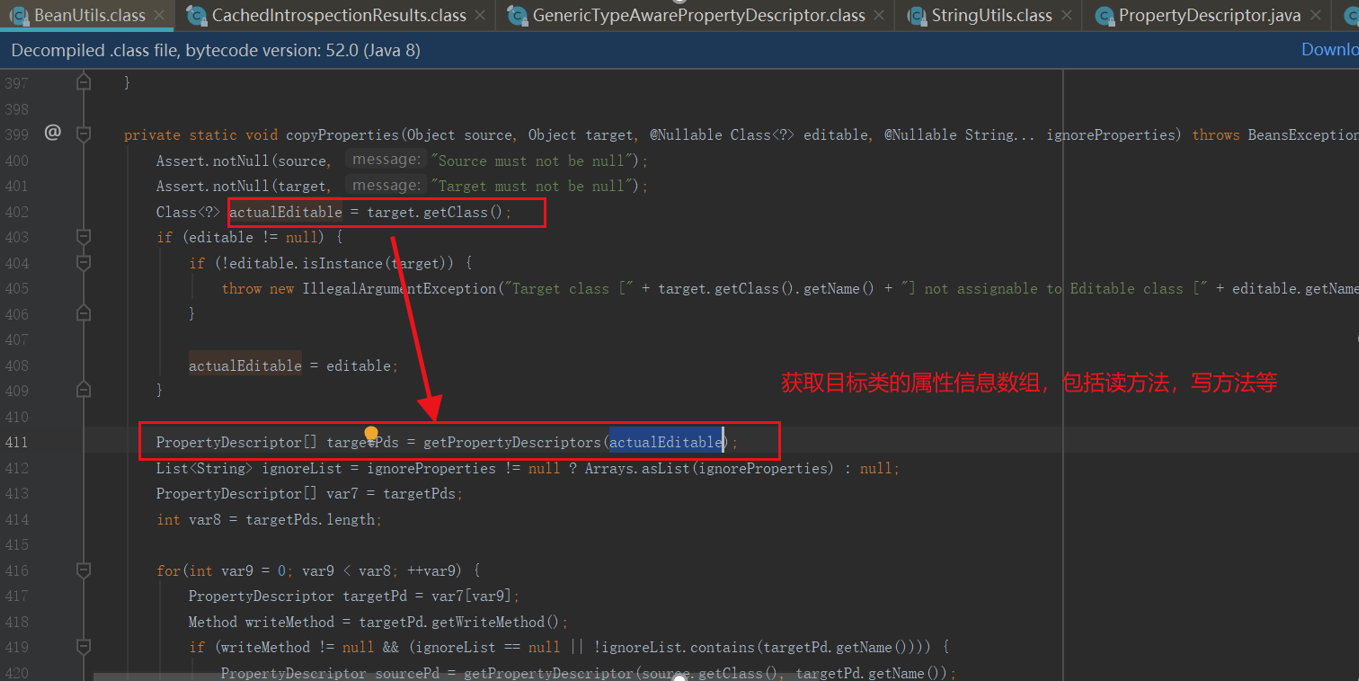Viewport: 1359px width, 681px height.
Task: Collapse the if (editable != null) block fold arrow
Action: [x=83, y=237]
